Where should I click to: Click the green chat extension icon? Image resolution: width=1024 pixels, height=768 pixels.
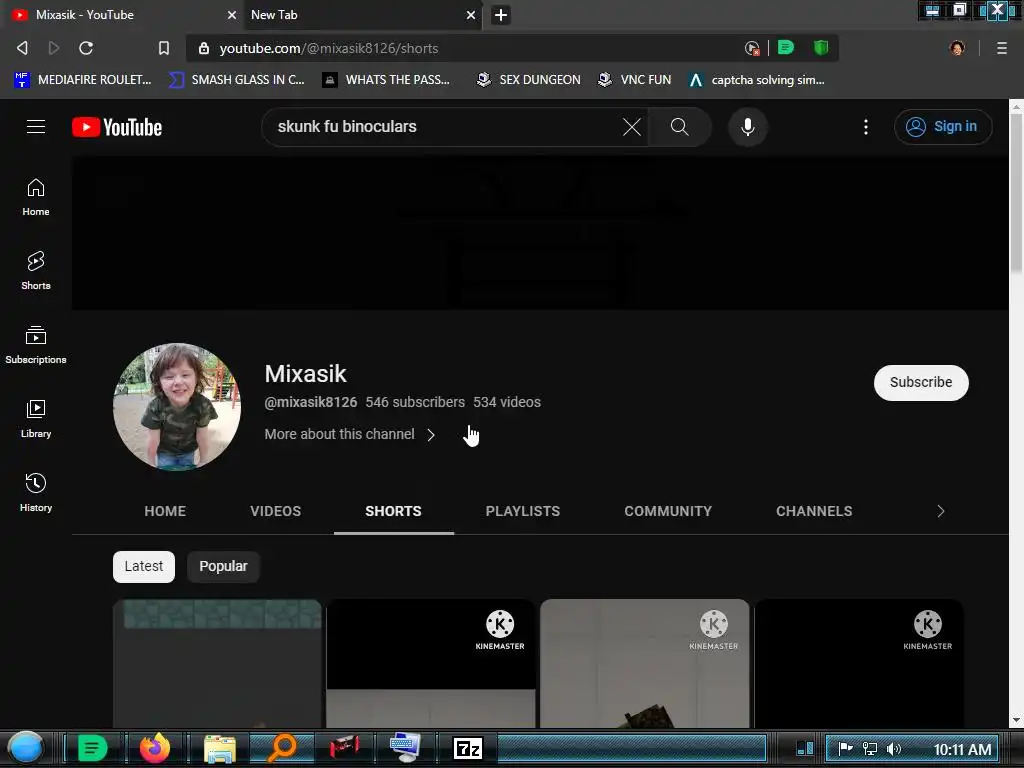pyautogui.click(x=786, y=48)
